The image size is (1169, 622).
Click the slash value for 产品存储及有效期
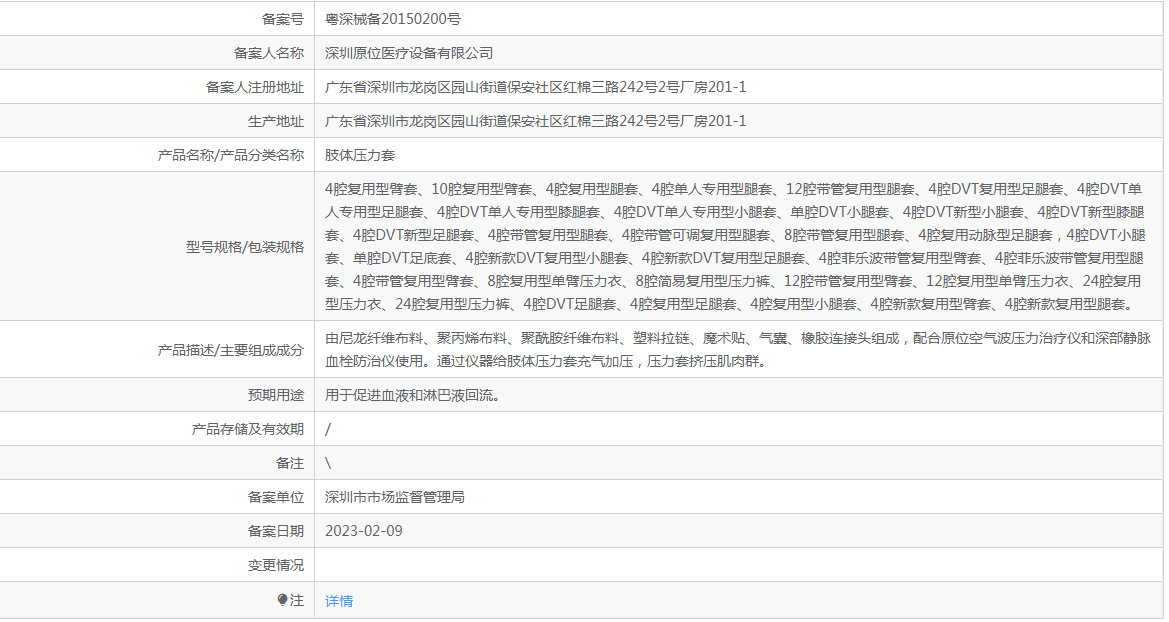[x=328, y=429]
